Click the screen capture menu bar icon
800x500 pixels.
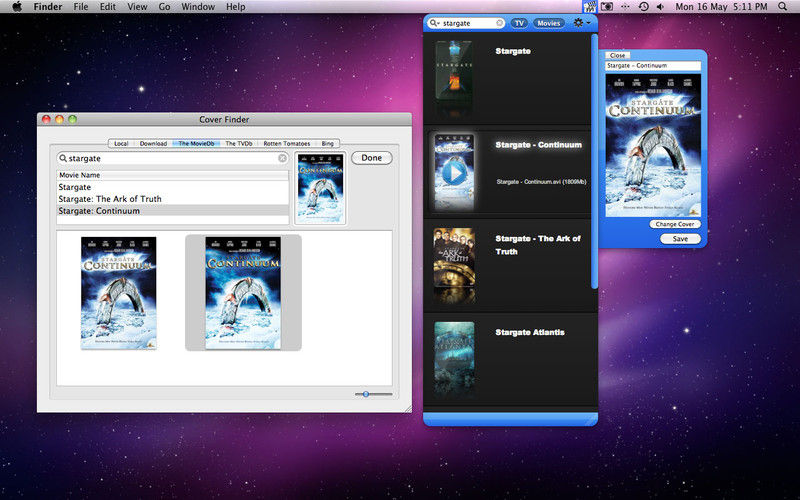coord(607,7)
